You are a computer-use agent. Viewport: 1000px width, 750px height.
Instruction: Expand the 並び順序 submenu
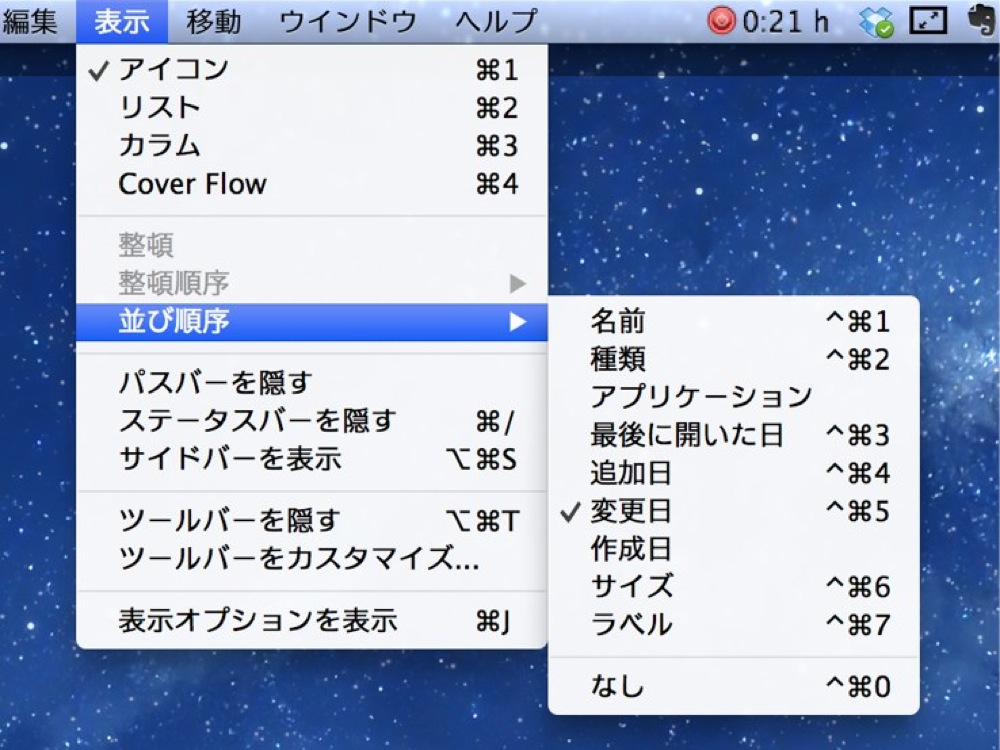(312, 321)
